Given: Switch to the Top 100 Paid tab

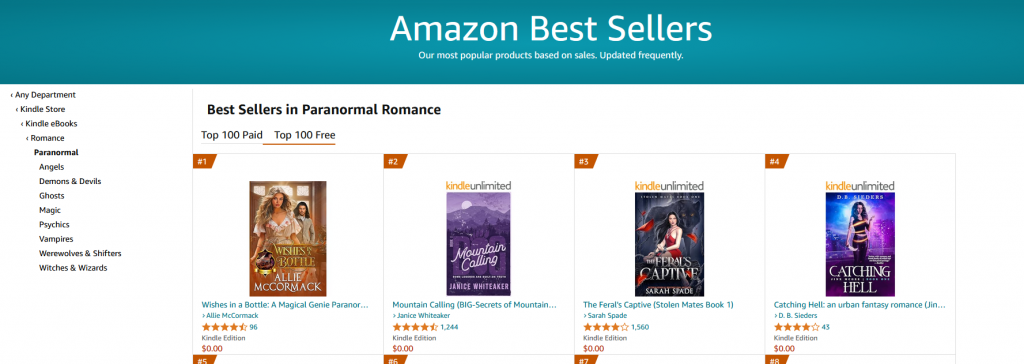Looking at the screenshot, I should coord(232,135).
